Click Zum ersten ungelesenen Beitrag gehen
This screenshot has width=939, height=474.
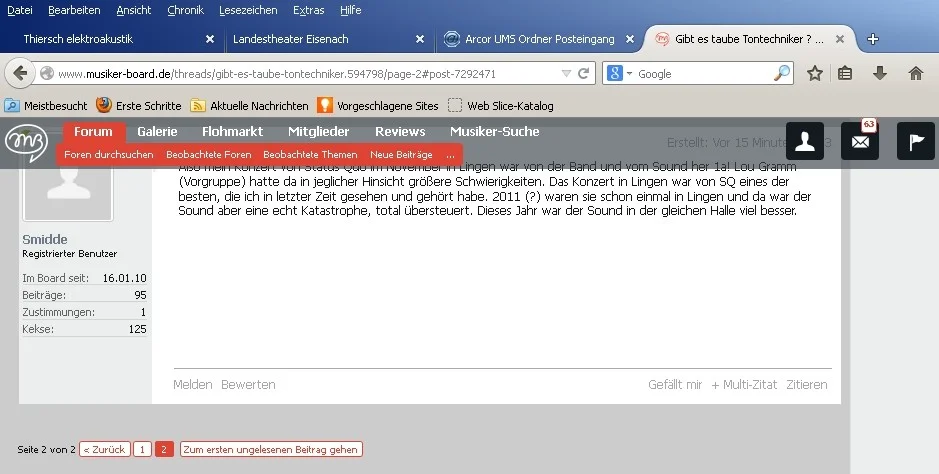point(271,449)
